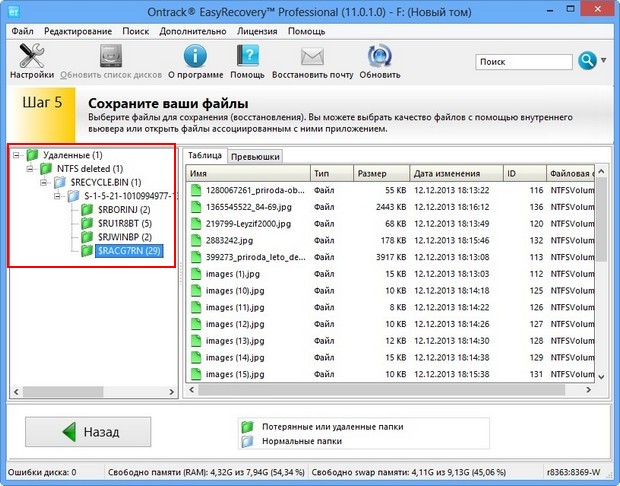Click the Ошибки диска: 0 status entry
This screenshot has width=620, height=486.
(x=42, y=472)
